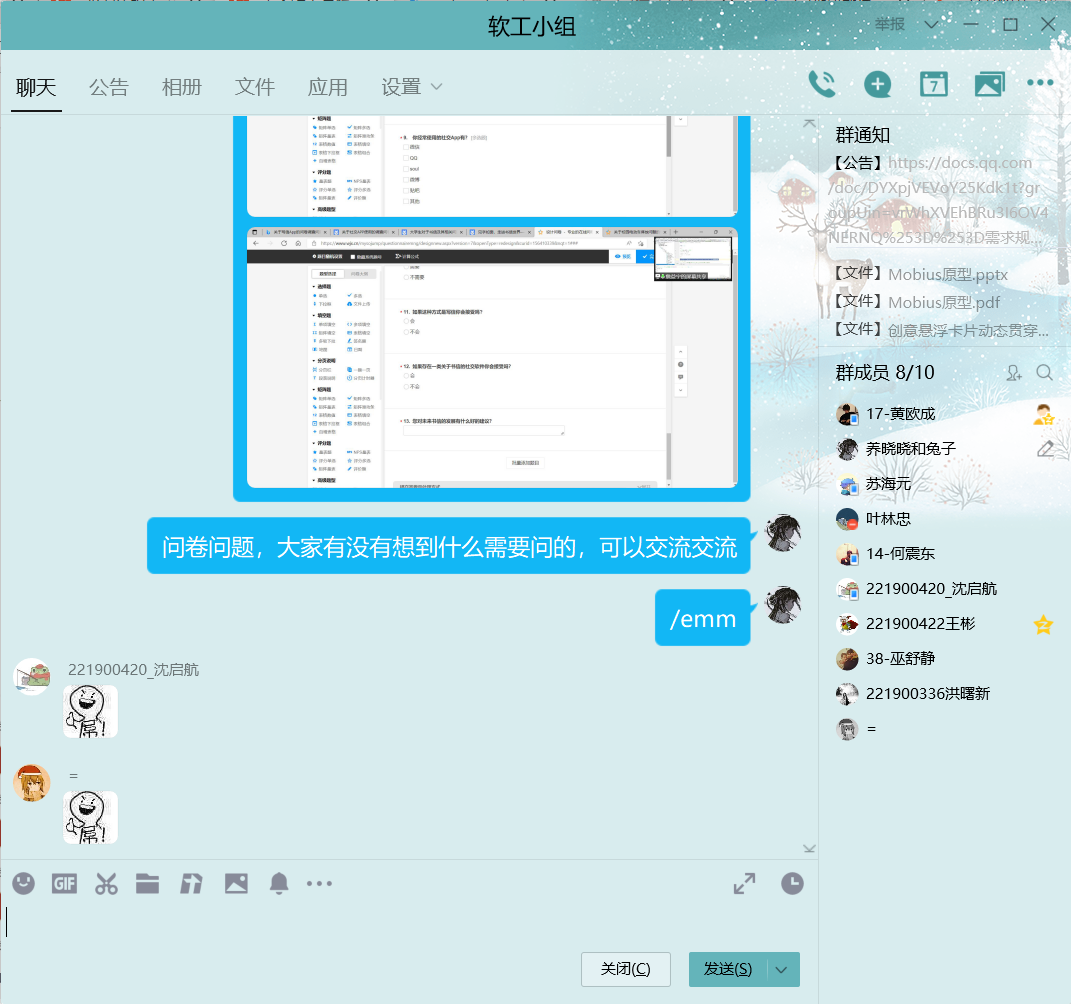
Task: Open the 应用 tab
Action: pos(328,87)
